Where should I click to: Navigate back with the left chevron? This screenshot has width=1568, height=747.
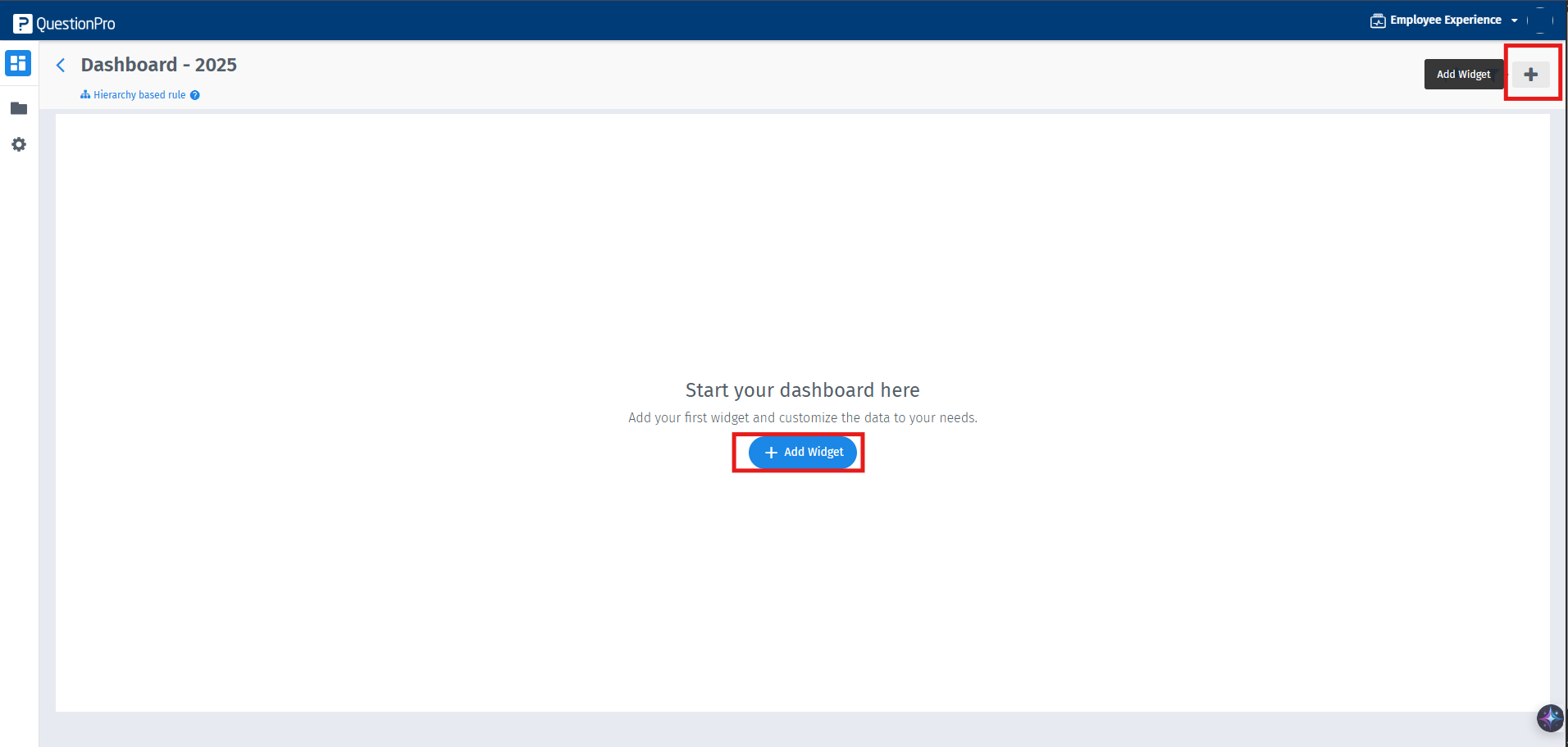[61, 65]
